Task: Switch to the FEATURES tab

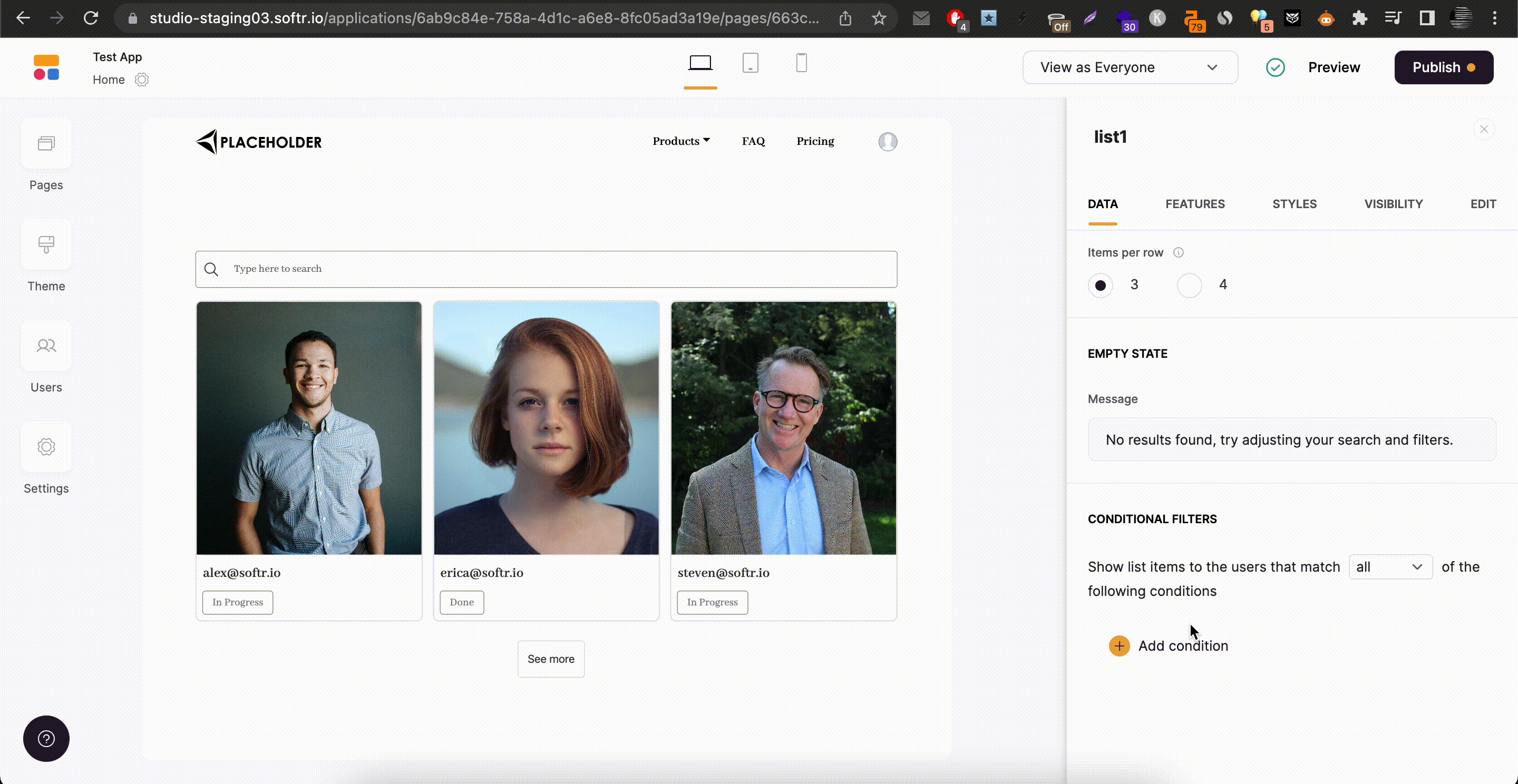Action: (x=1194, y=204)
